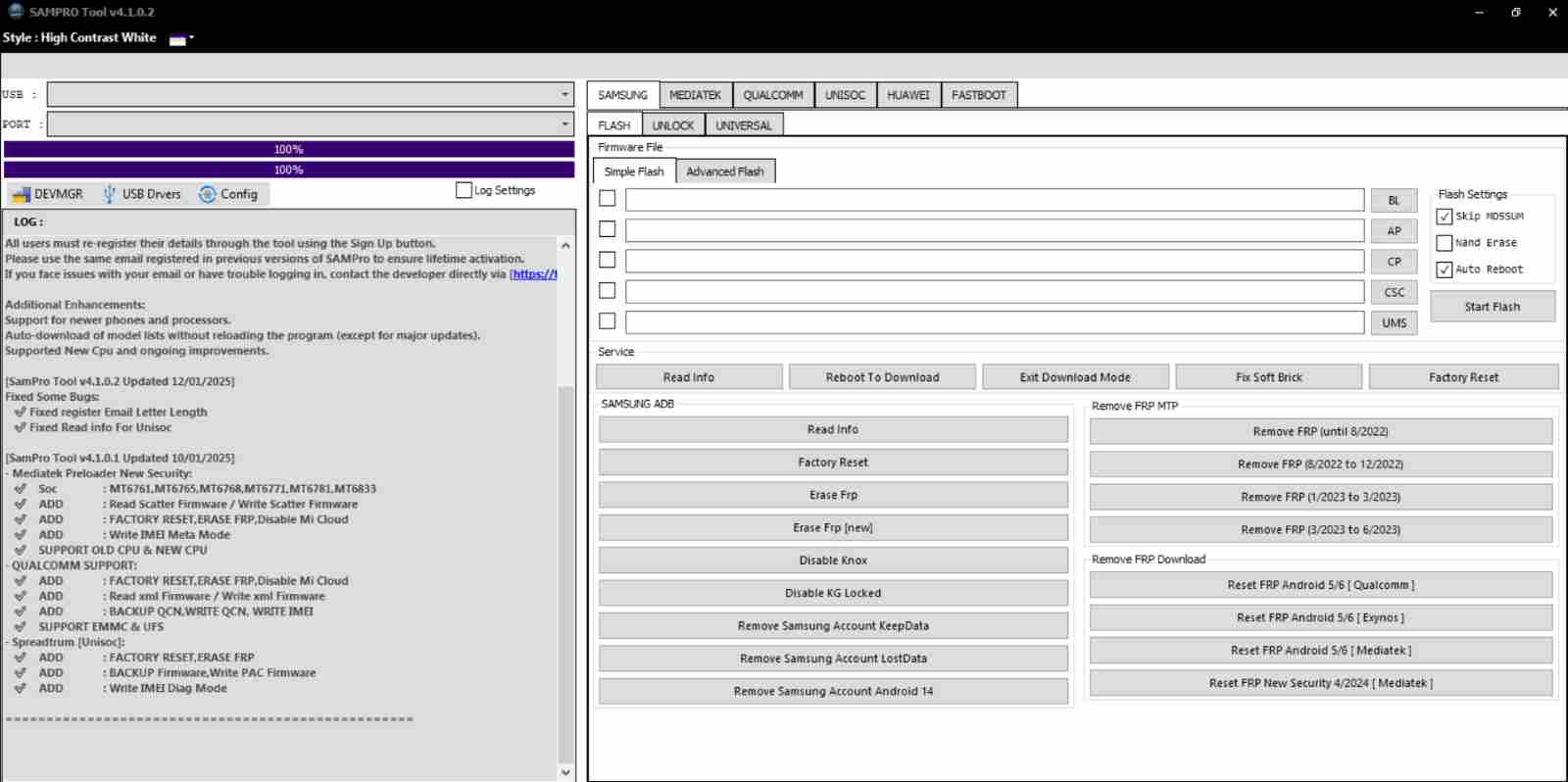Toggle the Log Settings checkbox
Screen dimensions: 1568x782
464,190
